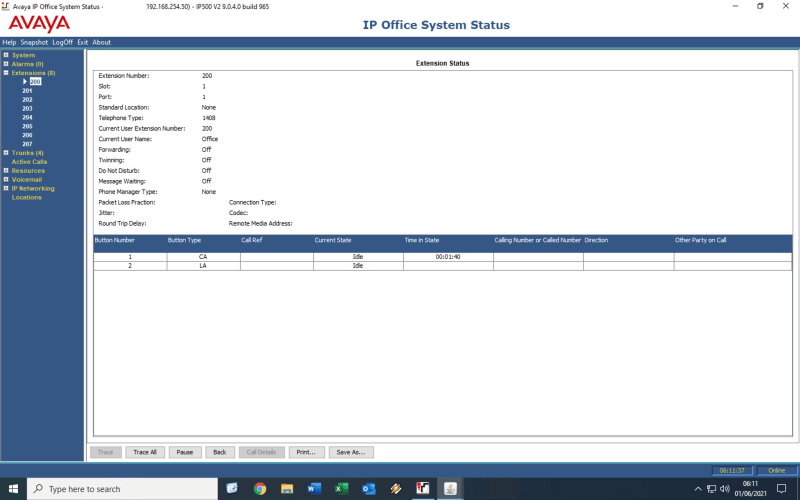800x500 pixels.
Task: Open Microsoft Excel from the taskbar
Action: pyautogui.click(x=341, y=489)
